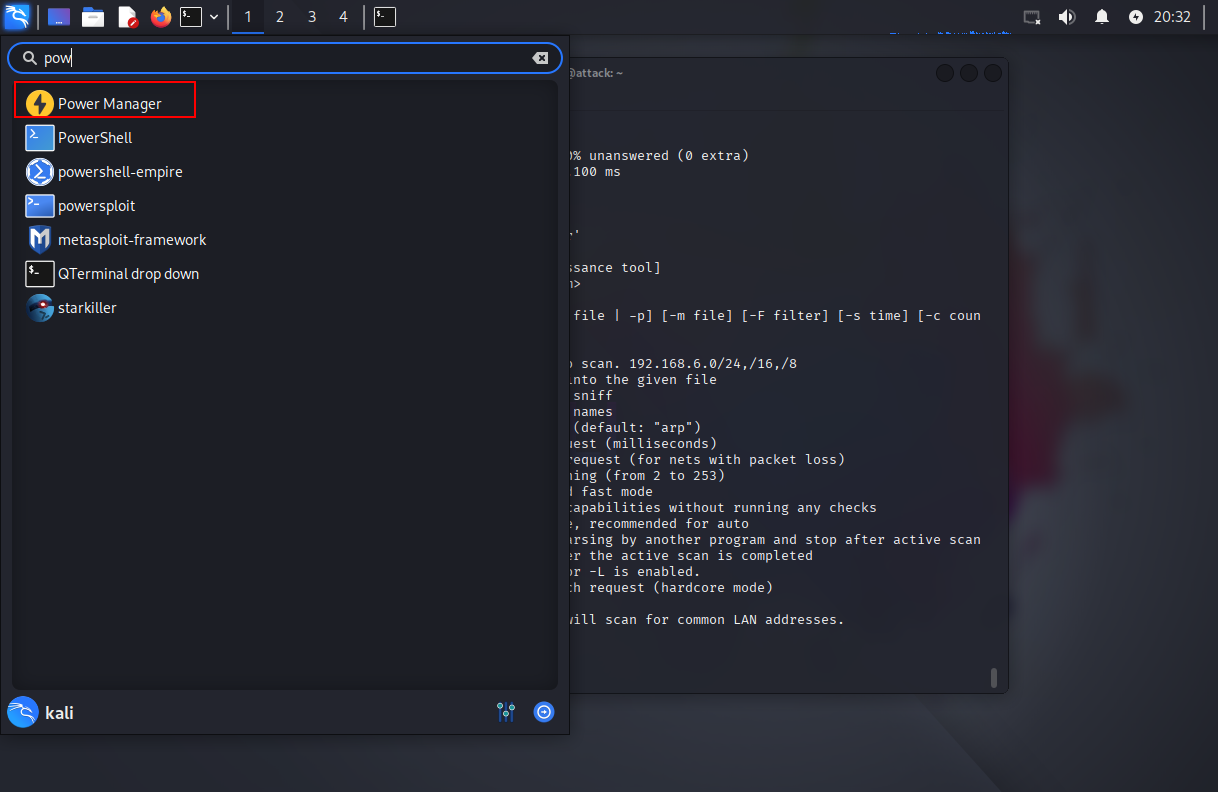
Task: Click middle round button in terminal titlebar
Action: pyautogui.click(x=969, y=73)
